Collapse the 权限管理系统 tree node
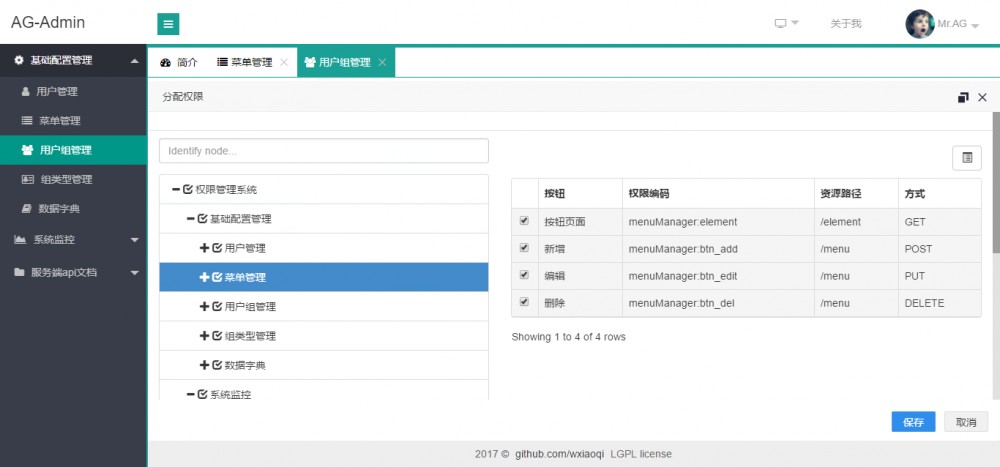 (x=176, y=190)
